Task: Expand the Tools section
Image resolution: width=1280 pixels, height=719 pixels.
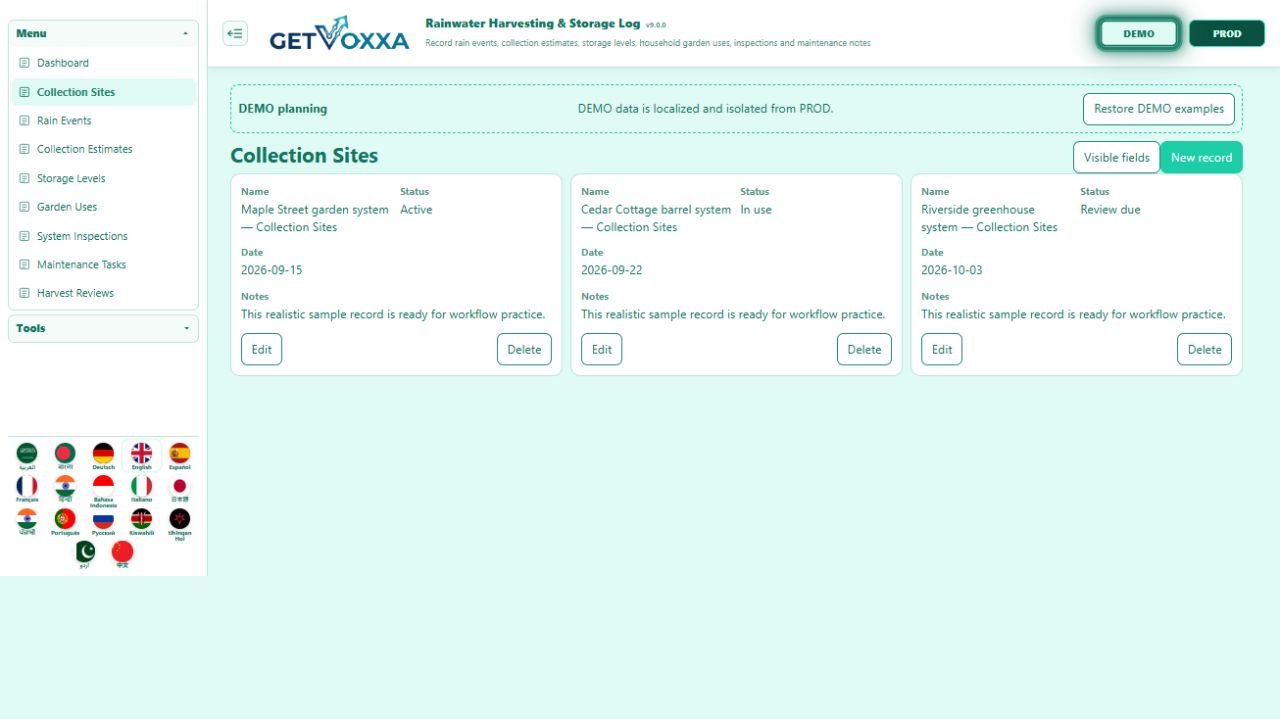Action: (x=103, y=328)
